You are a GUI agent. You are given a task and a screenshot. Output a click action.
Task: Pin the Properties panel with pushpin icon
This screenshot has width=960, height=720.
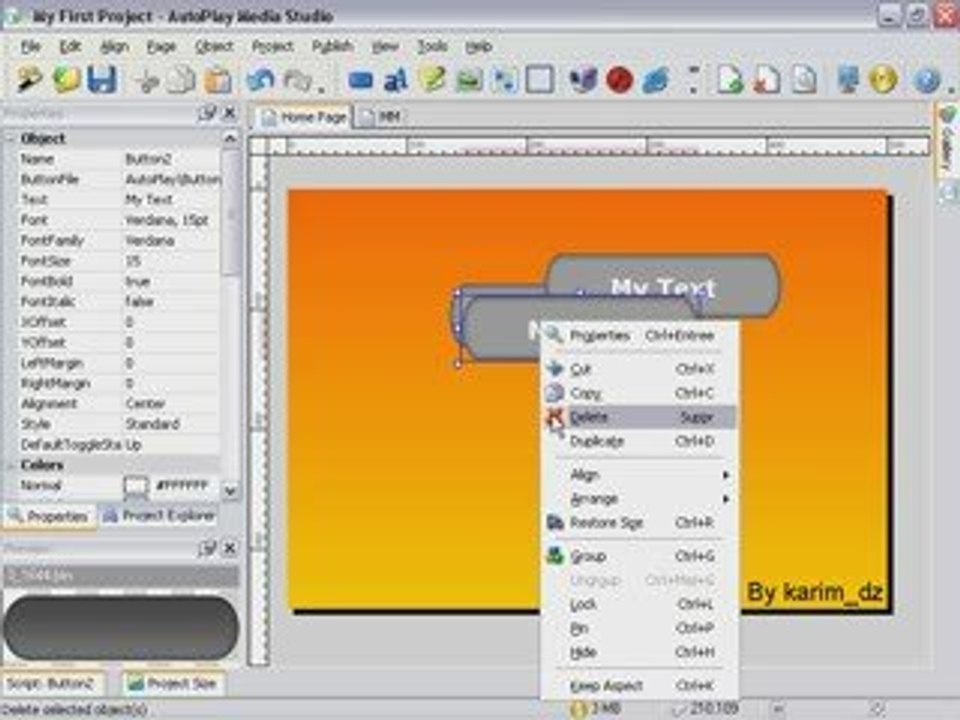coord(207,113)
